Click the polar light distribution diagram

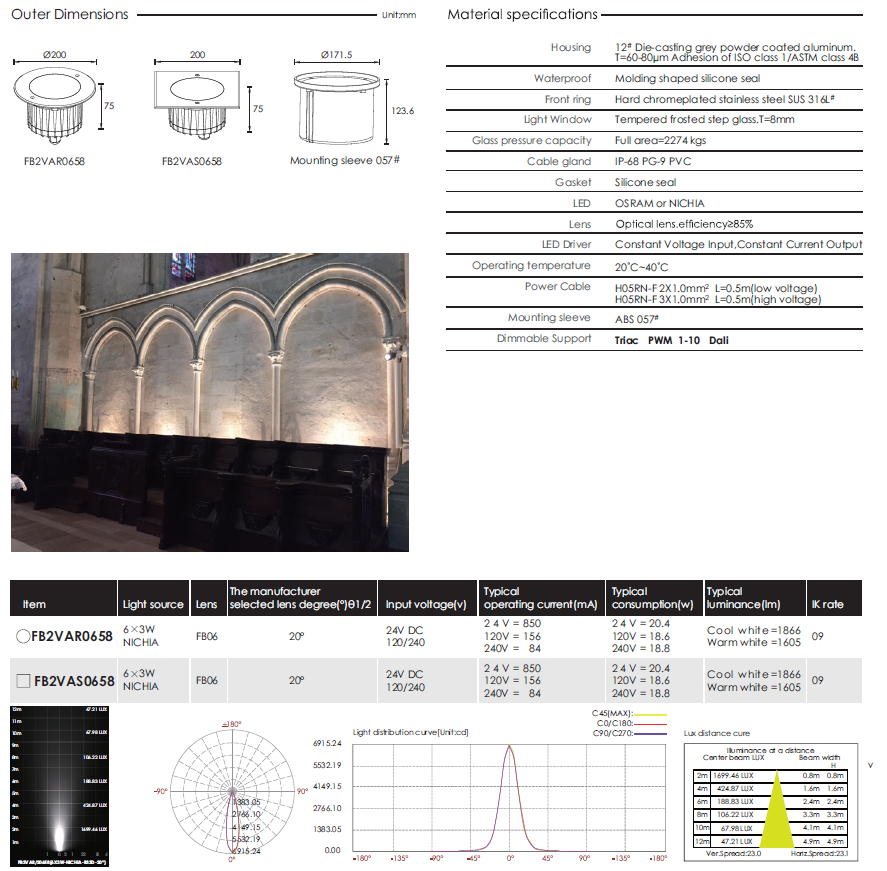click(x=232, y=790)
